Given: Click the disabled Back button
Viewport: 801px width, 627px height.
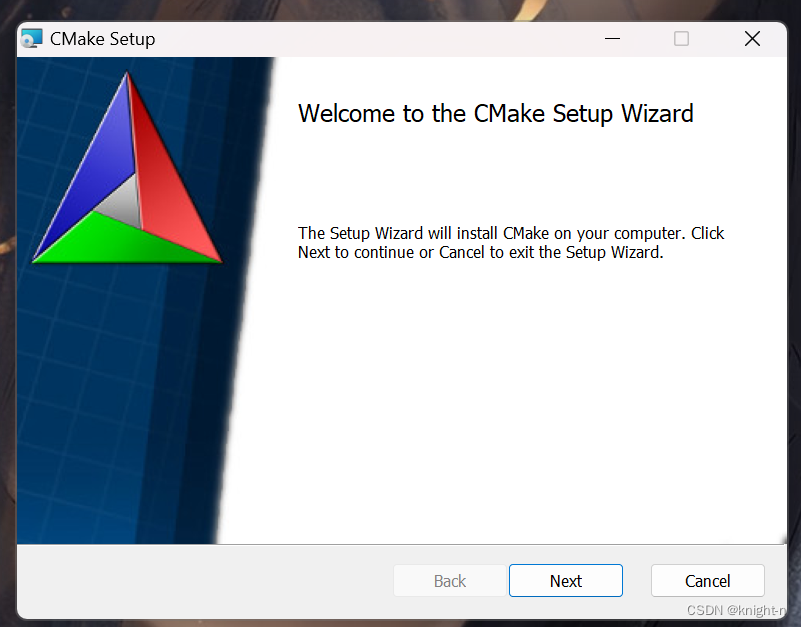Looking at the screenshot, I should tap(449, 580).
